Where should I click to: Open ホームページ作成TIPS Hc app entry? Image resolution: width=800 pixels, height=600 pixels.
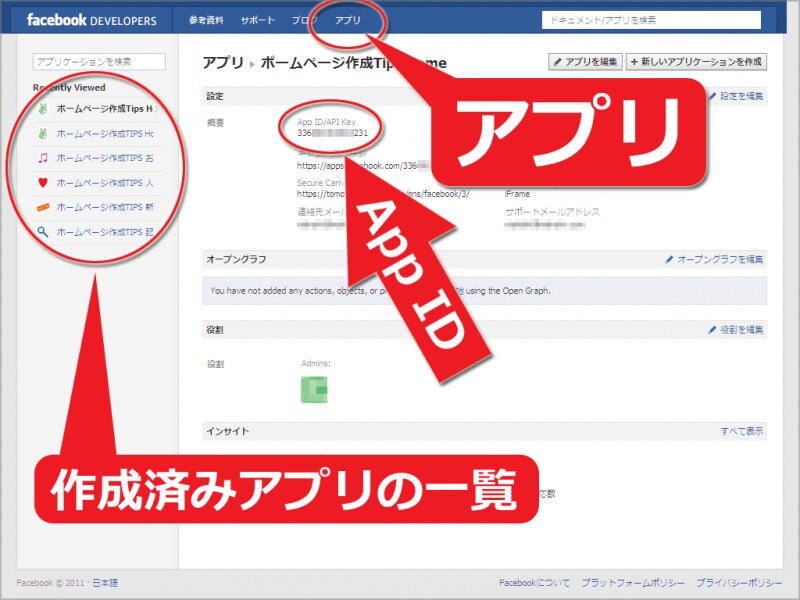[x=105, y=134]
